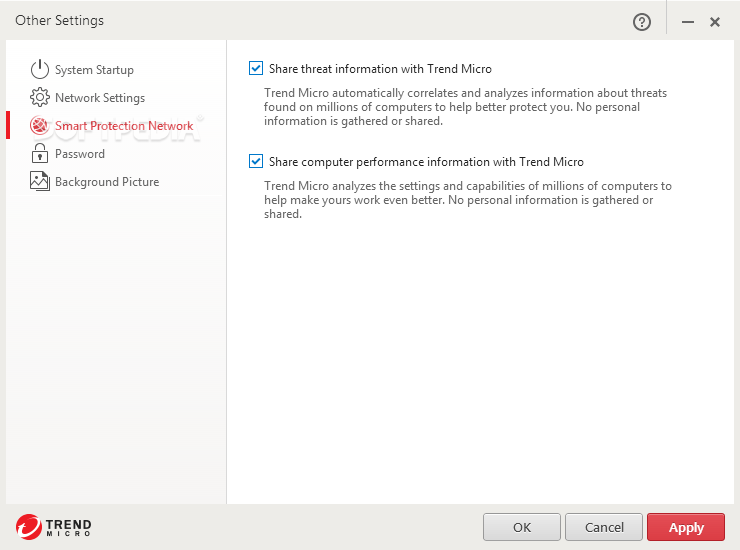Click the Background Picture image icon
740x550 pixels.
pos(40,181)
